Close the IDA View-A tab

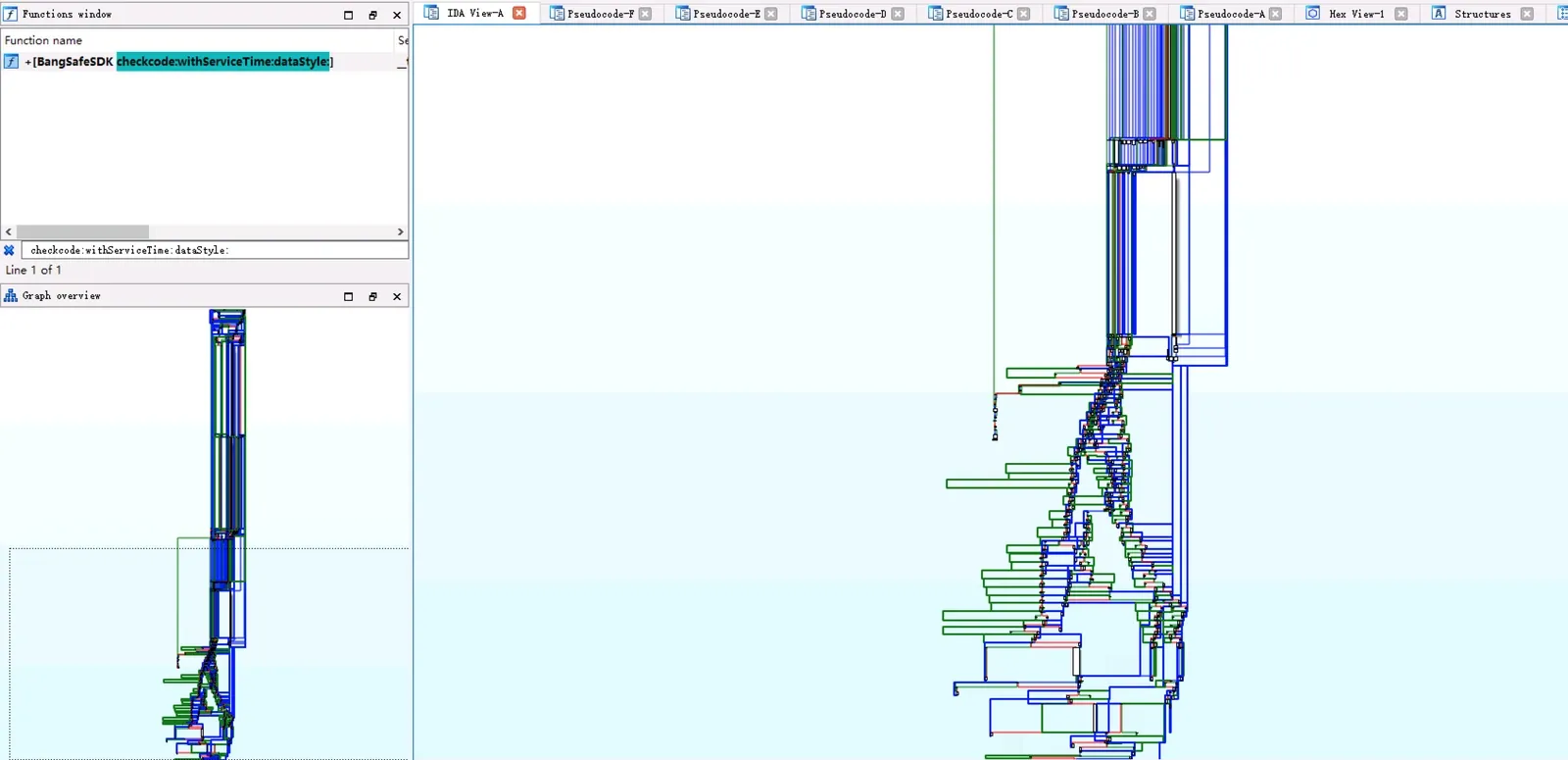519,13
